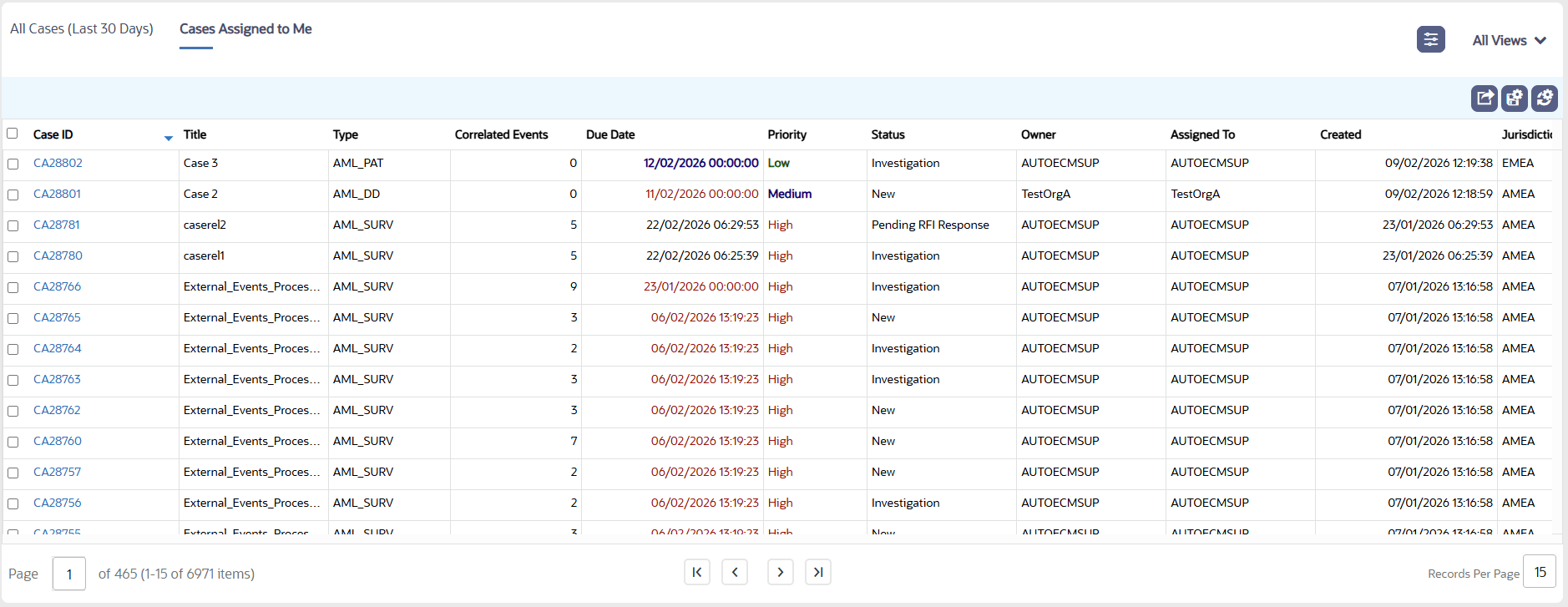Tick the checkbox beside CA28764

(x=13, y=349)
